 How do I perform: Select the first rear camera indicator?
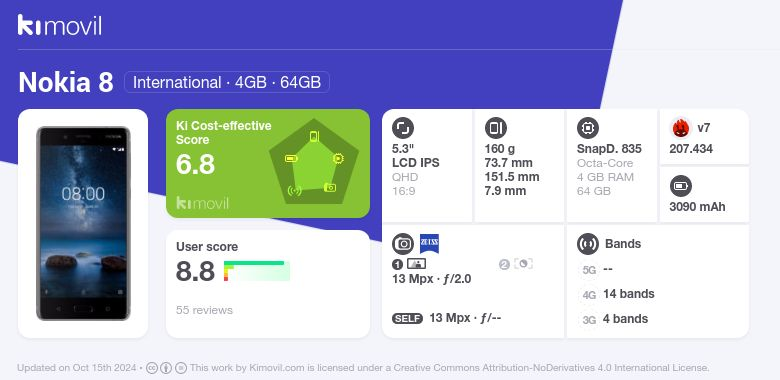click(409, 264)
